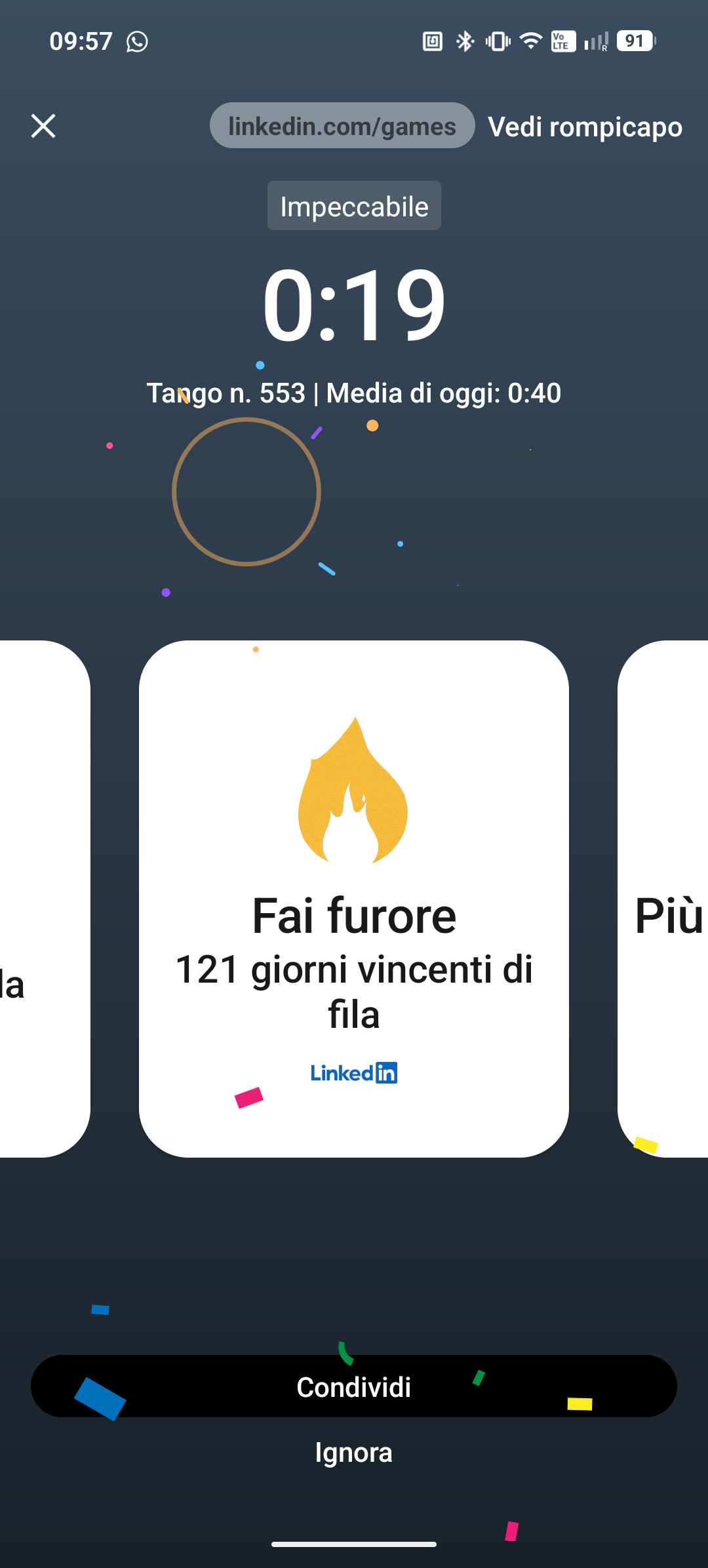Tap the battery level indicator
Viewport: 708px width, 1568px height.
point(636,41)
